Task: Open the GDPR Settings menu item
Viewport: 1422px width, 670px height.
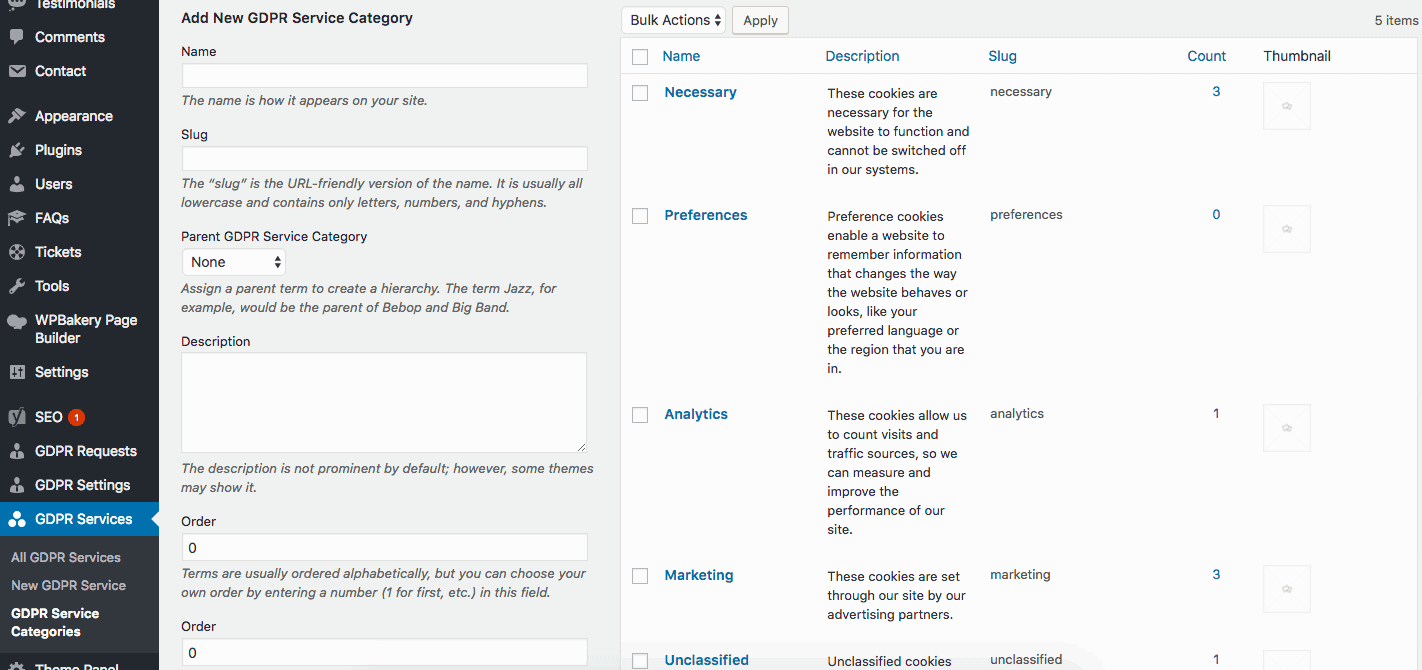Action: [82, 485]
